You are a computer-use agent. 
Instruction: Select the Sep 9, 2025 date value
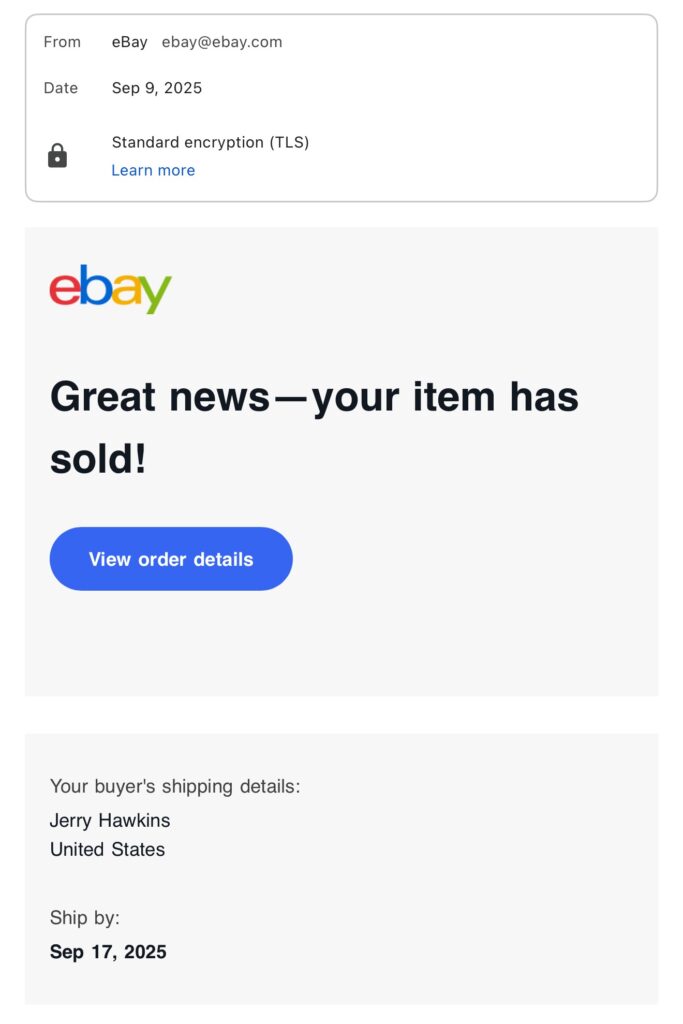(157, 88)
